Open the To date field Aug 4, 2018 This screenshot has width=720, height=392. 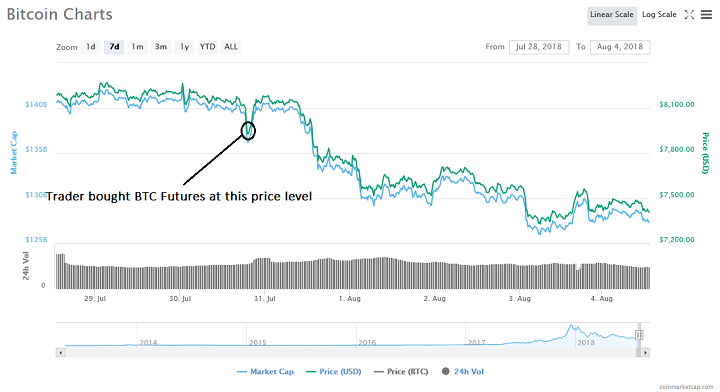(620, 47)
